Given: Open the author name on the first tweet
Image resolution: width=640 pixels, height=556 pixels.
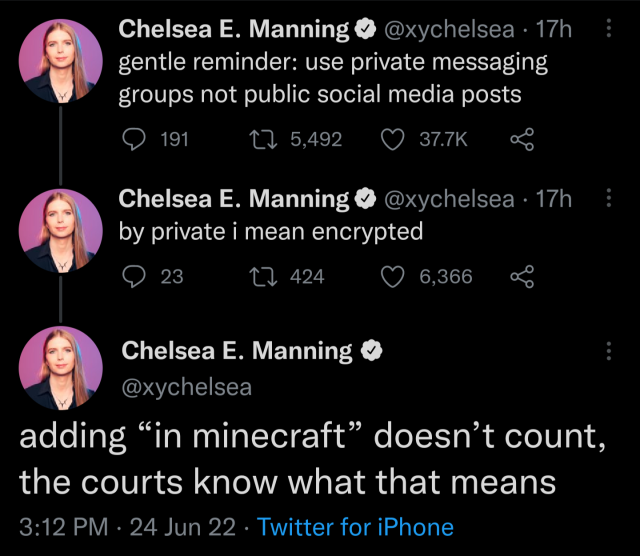Looking at the screenshot, I should point(233,30).
